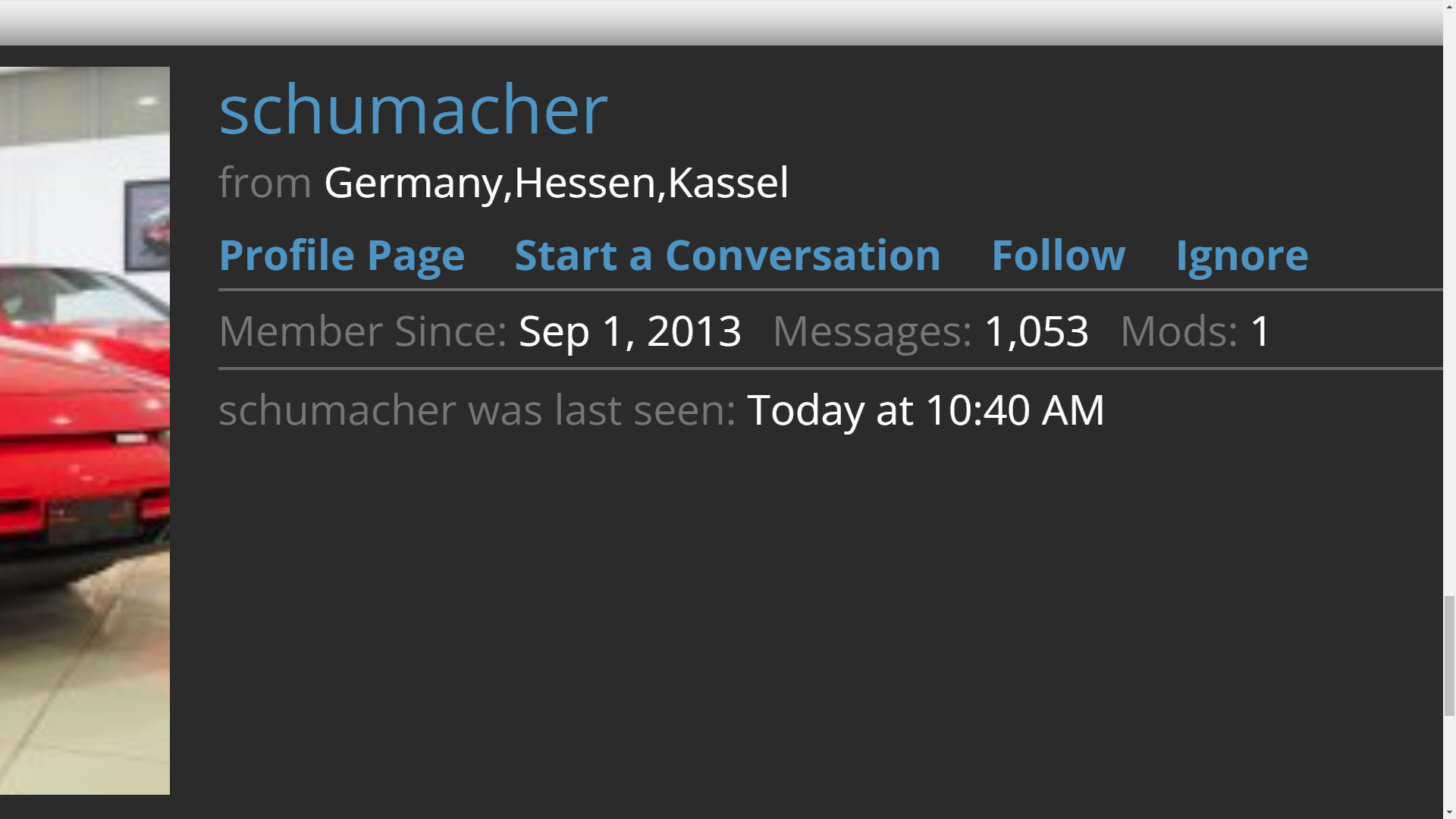Screen dimensions: 1456x819
Task: Click the 1,053 messages count
Action: click(x=1036, y=331)
